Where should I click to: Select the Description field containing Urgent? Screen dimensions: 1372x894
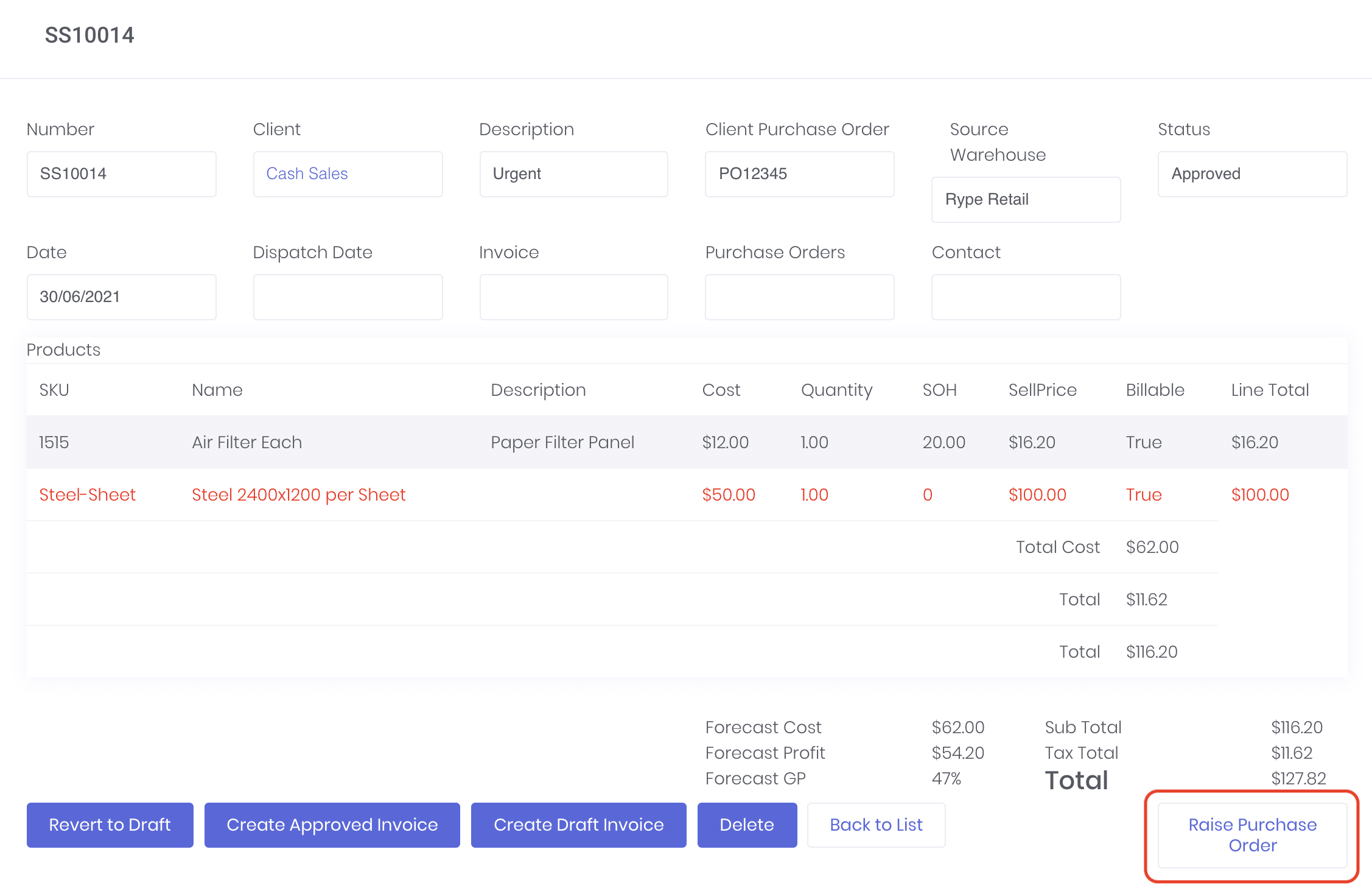tap(573, 174)
